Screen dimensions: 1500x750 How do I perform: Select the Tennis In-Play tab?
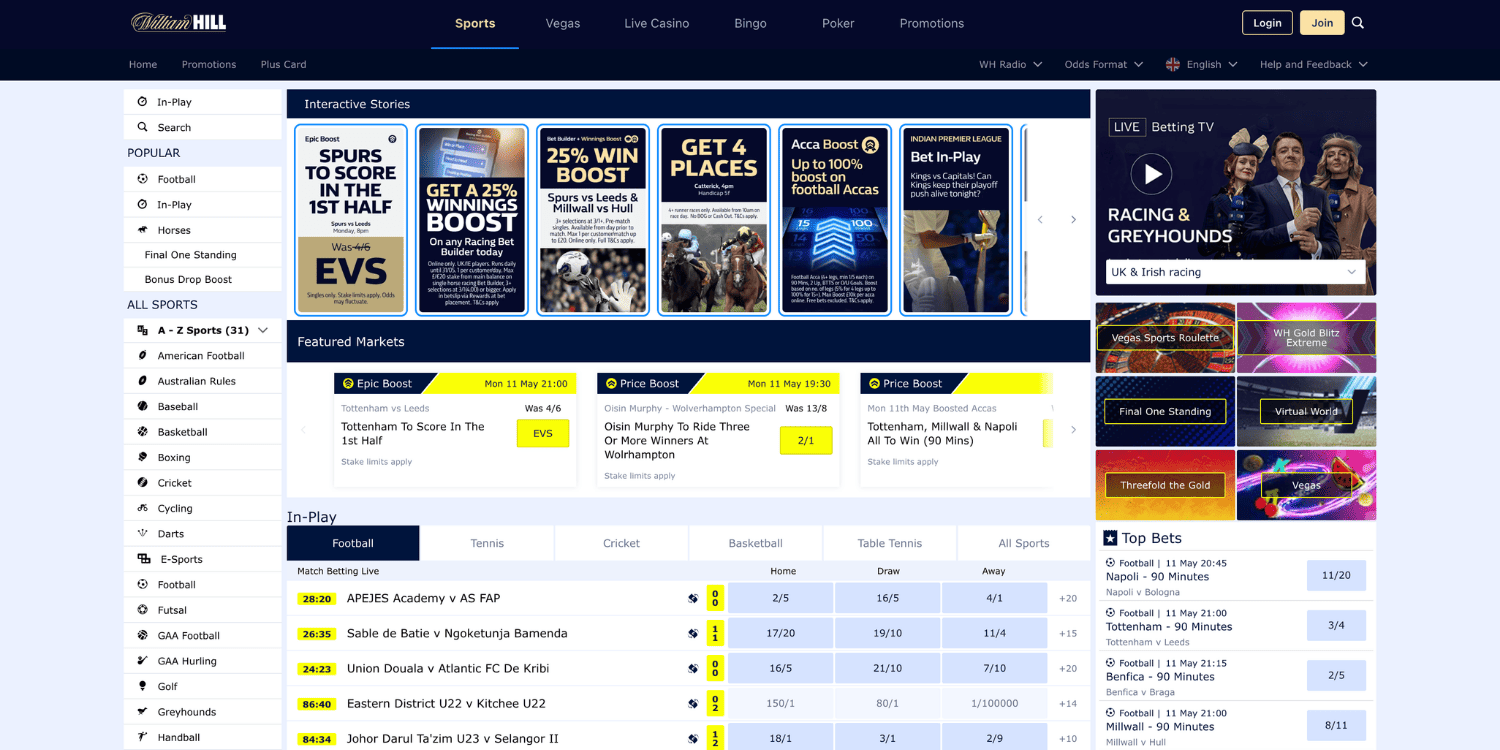coord(487,543)
